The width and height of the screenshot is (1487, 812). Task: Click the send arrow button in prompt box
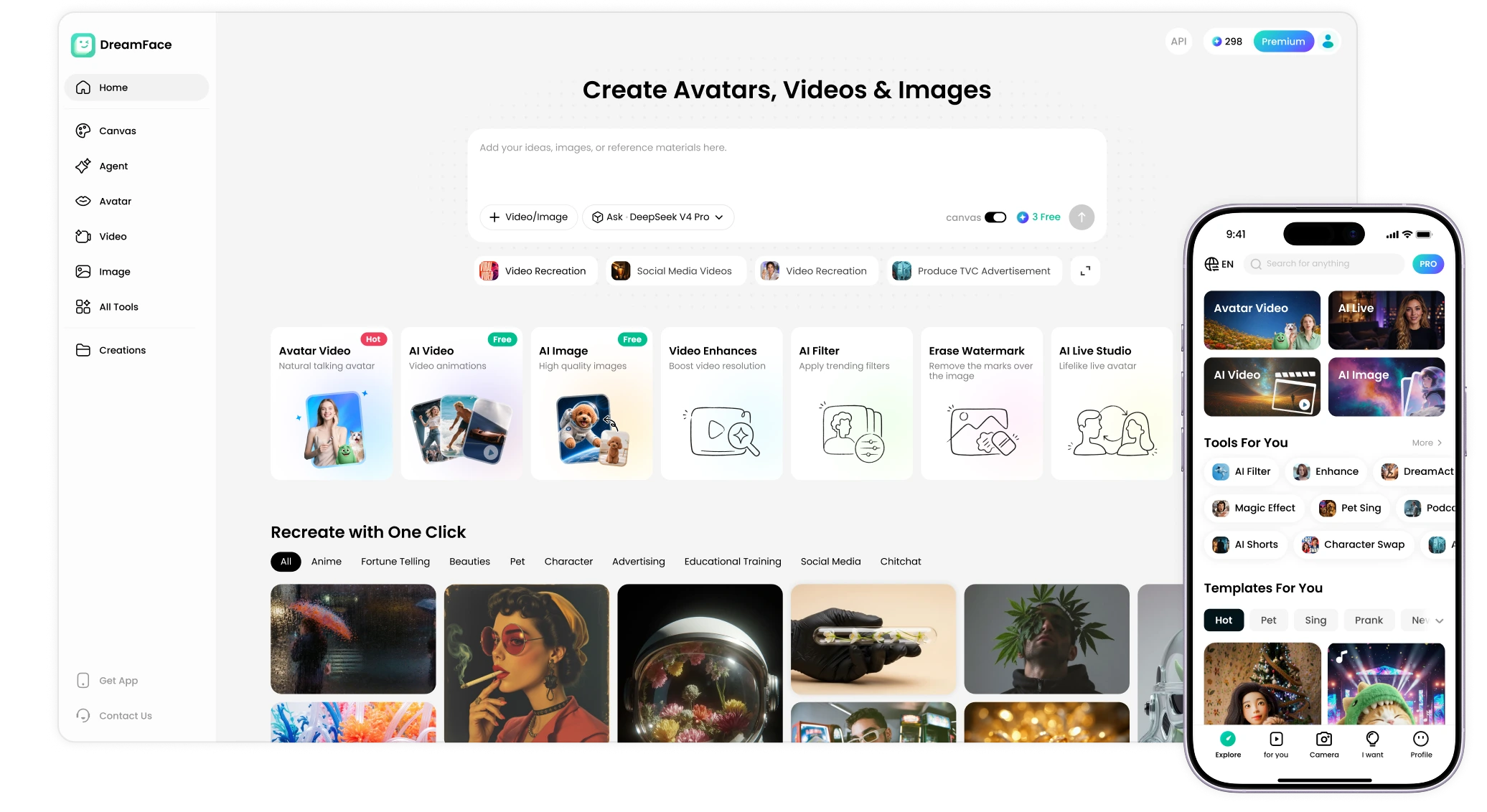(1082, 217)
